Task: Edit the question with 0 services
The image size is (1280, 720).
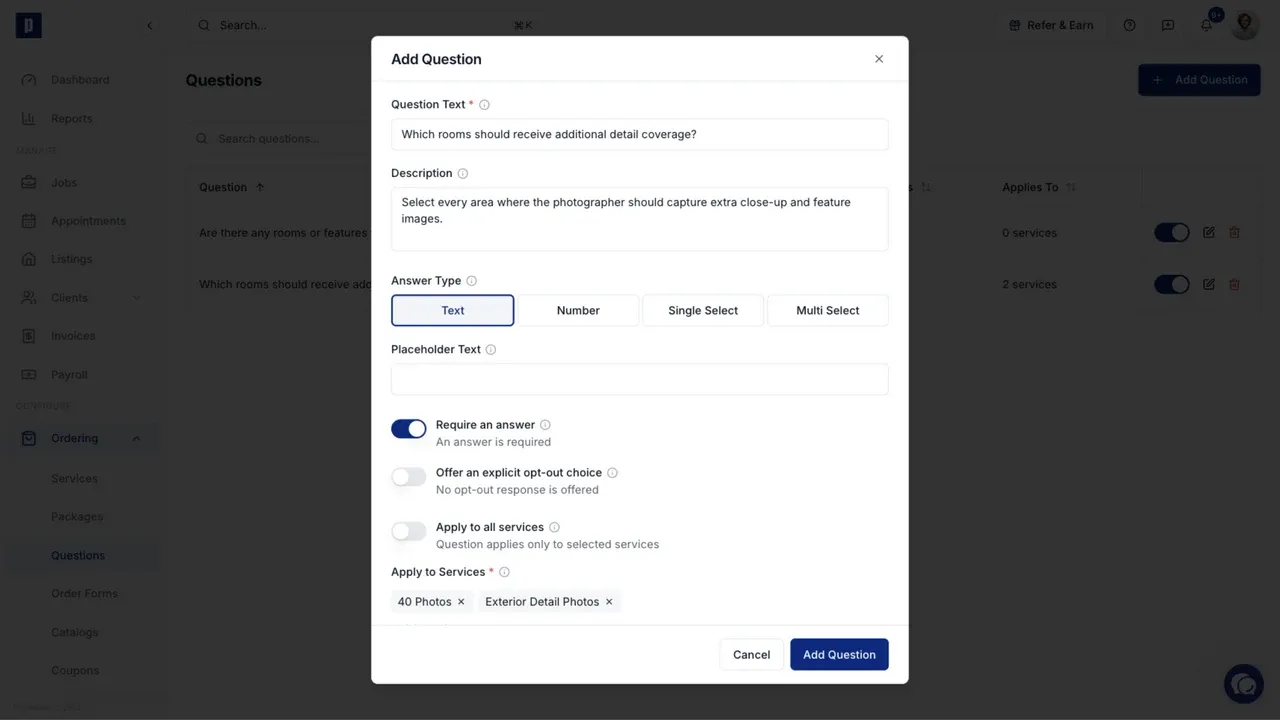Action: (1209, 232)
